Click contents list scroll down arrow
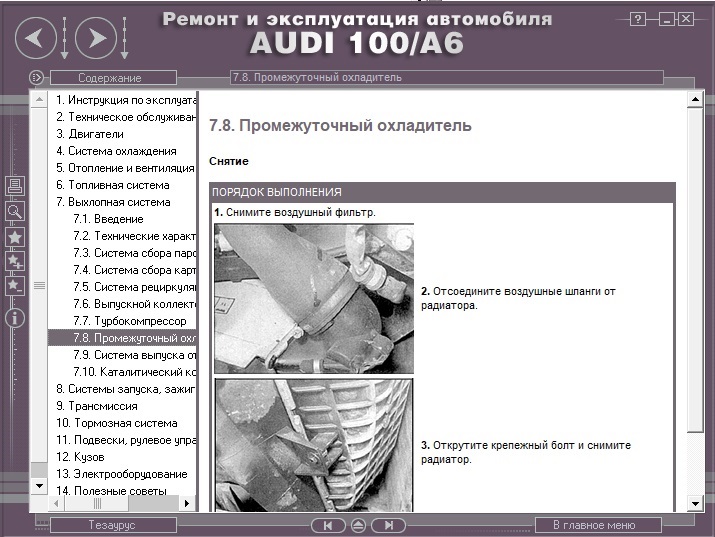This screenshot has height=537, width=715. 39,486
